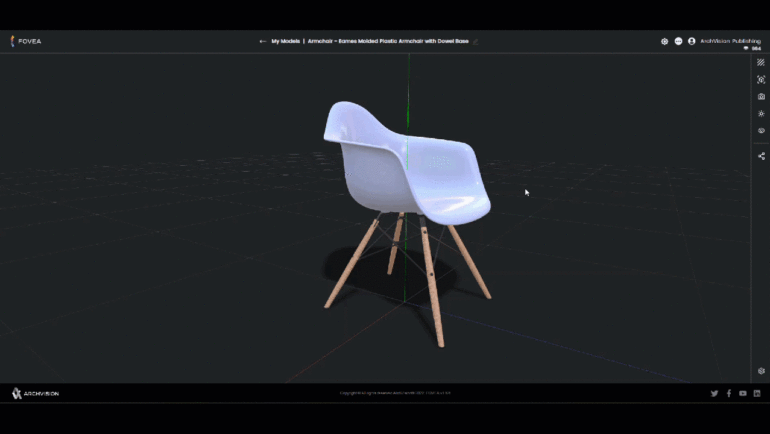Click the FOVEA logo
Image resolution: width=770 pixels, height=434 pixels.
click(26, 41)
